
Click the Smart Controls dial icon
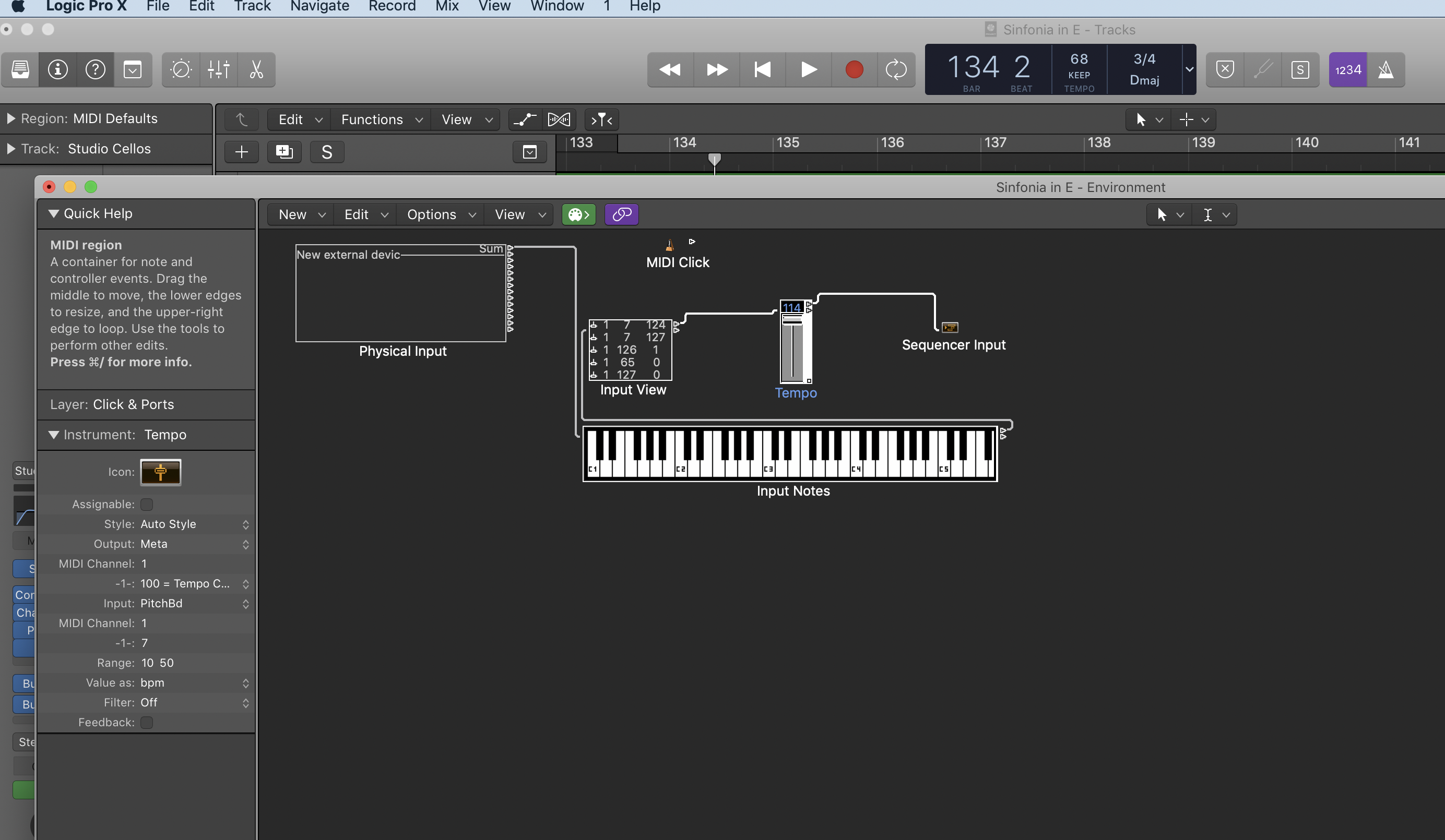[x=181, y=70]
